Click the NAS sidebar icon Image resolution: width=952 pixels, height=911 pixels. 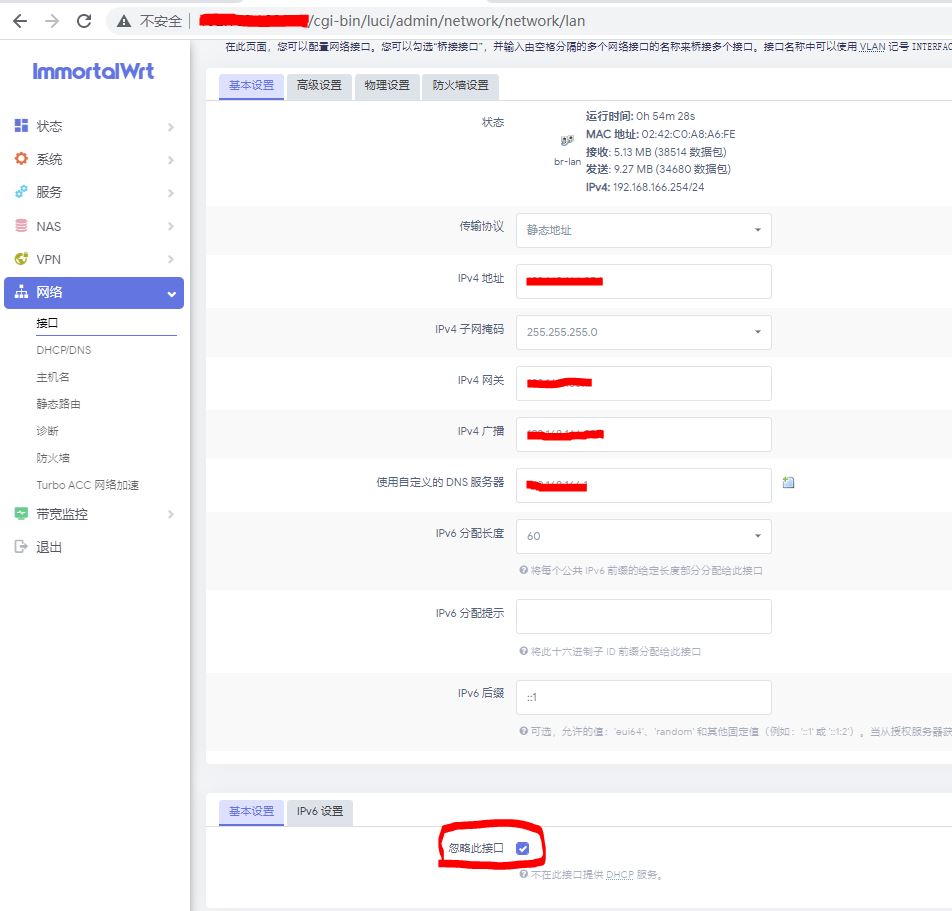20,226
